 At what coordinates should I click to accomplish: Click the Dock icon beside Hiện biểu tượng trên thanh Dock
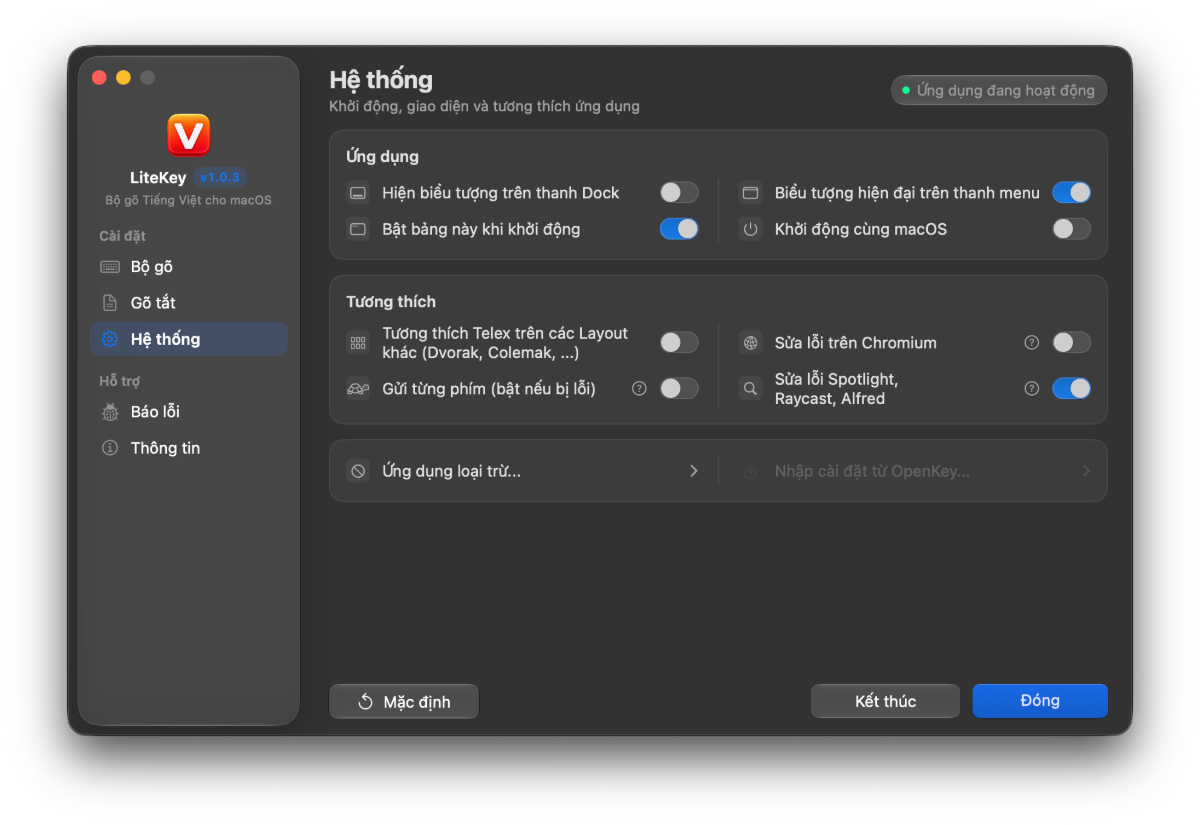(x=358, y=193)
